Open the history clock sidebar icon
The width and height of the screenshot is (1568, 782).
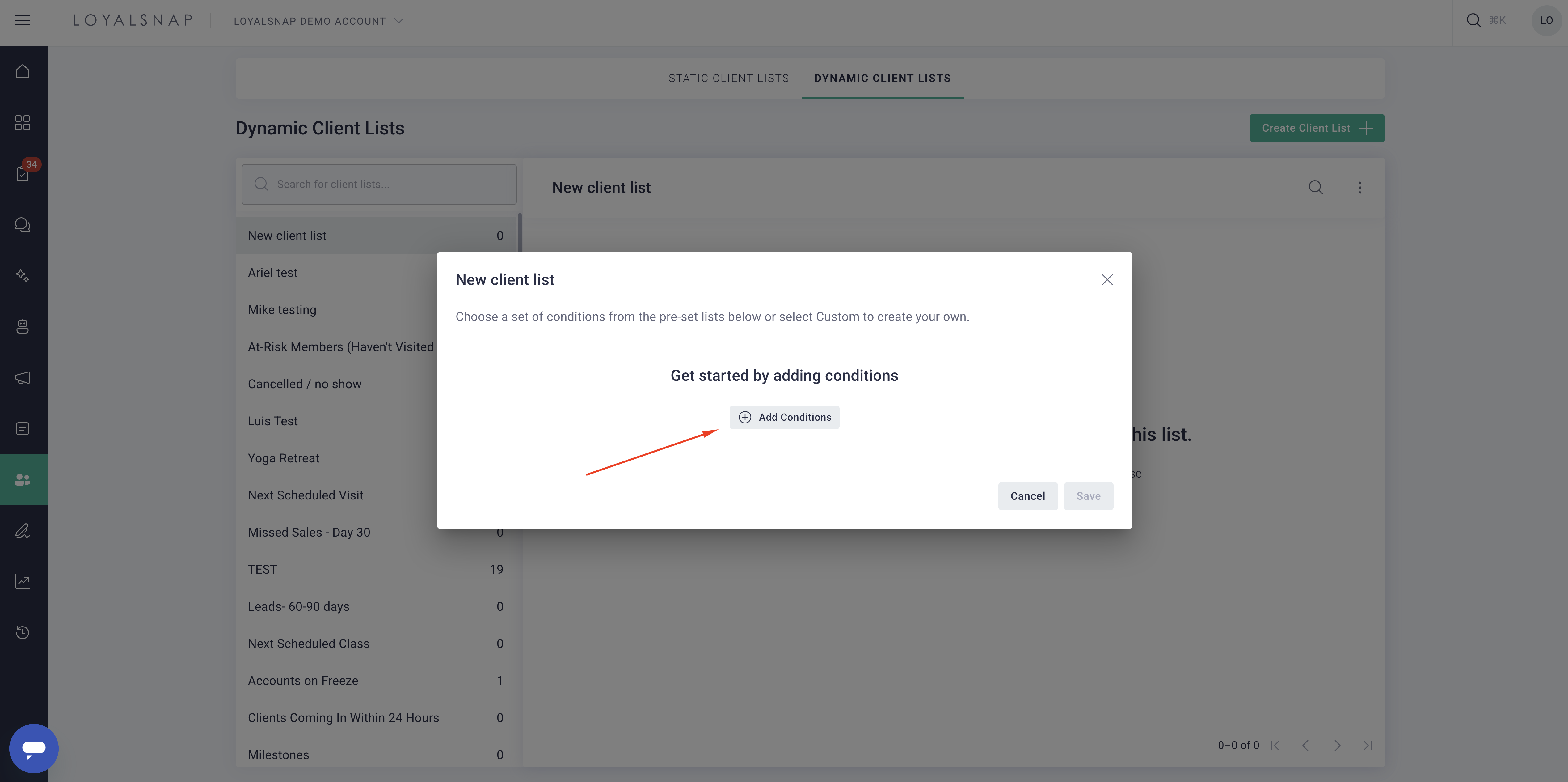(23, 632)
